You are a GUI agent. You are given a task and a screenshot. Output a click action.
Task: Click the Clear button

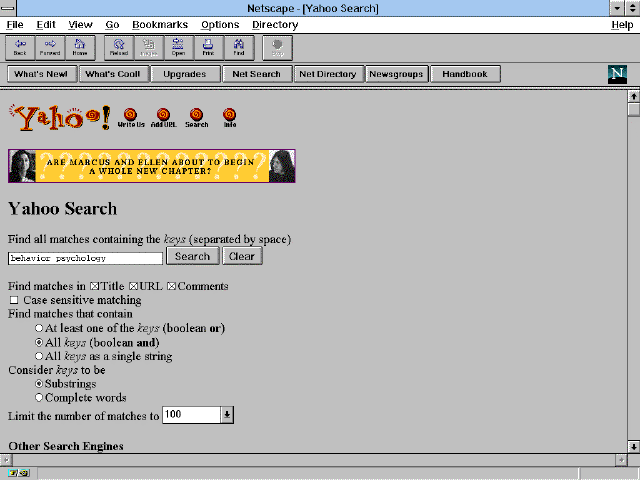(x=242, y=256)
